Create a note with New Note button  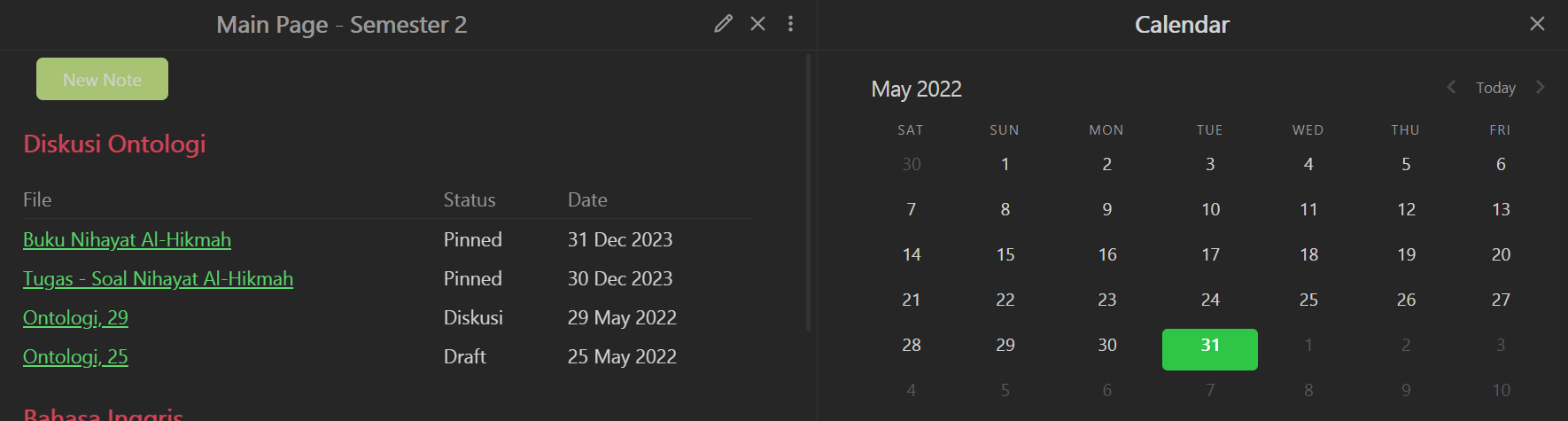tap(102, 79)
